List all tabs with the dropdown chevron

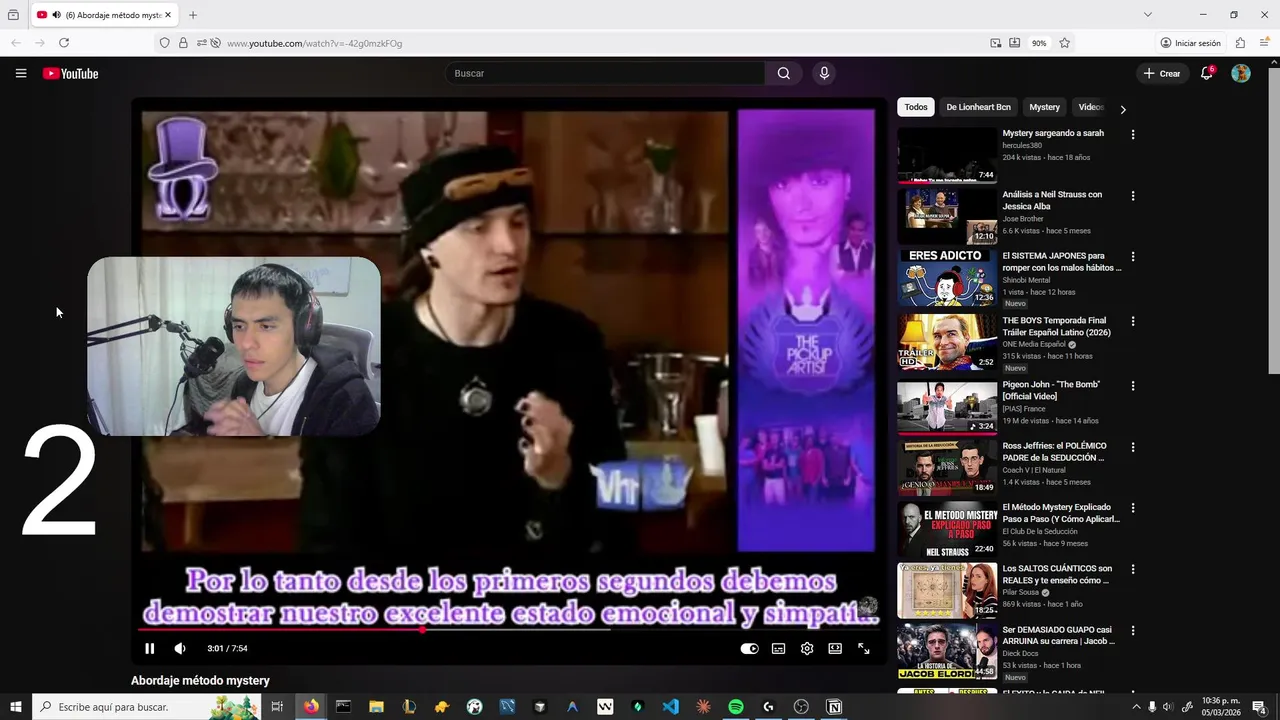pyautogui.click(x=1148, y=15)
